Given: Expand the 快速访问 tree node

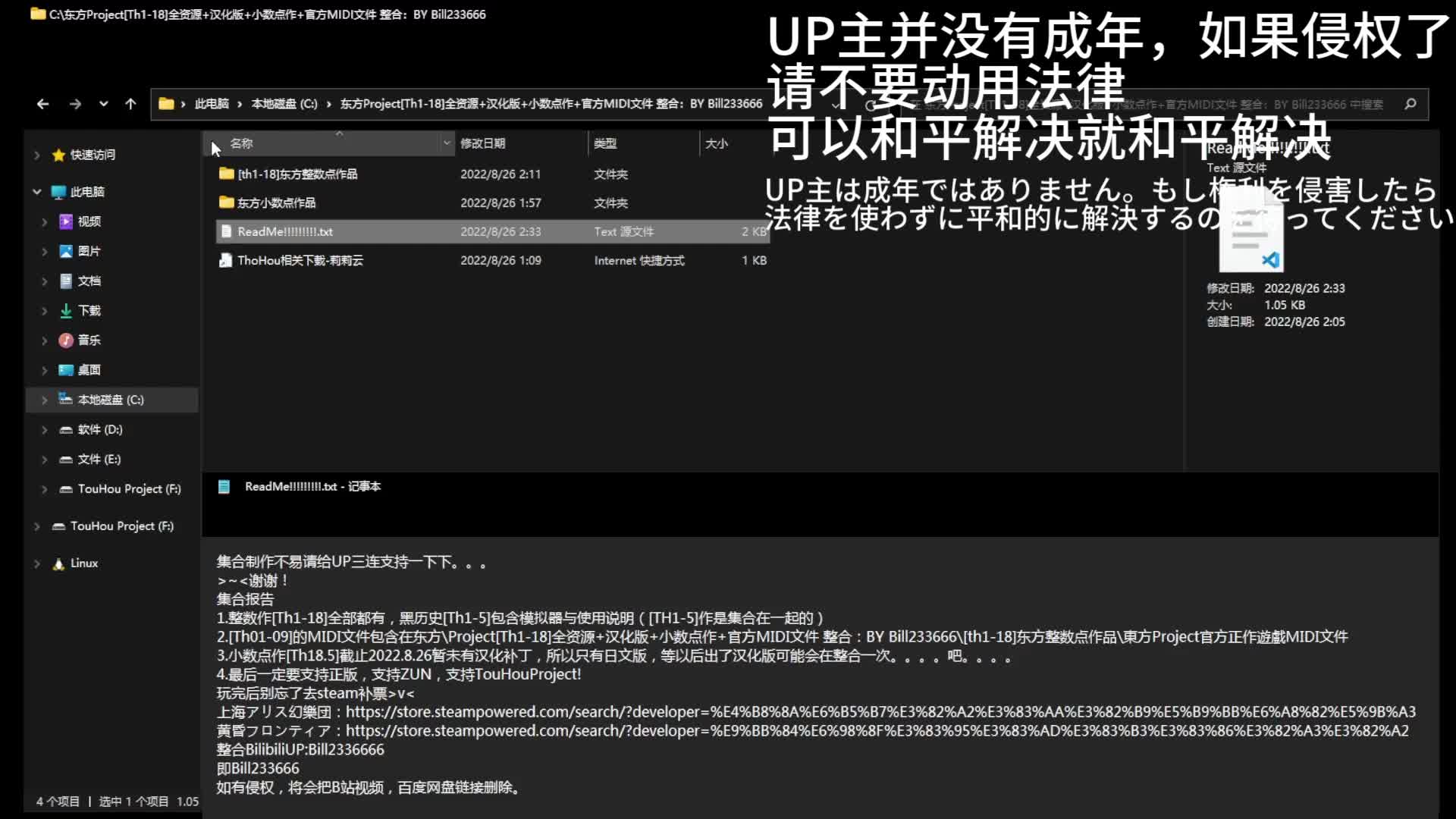Looking at the screenshot, I should tap(37, 155).
